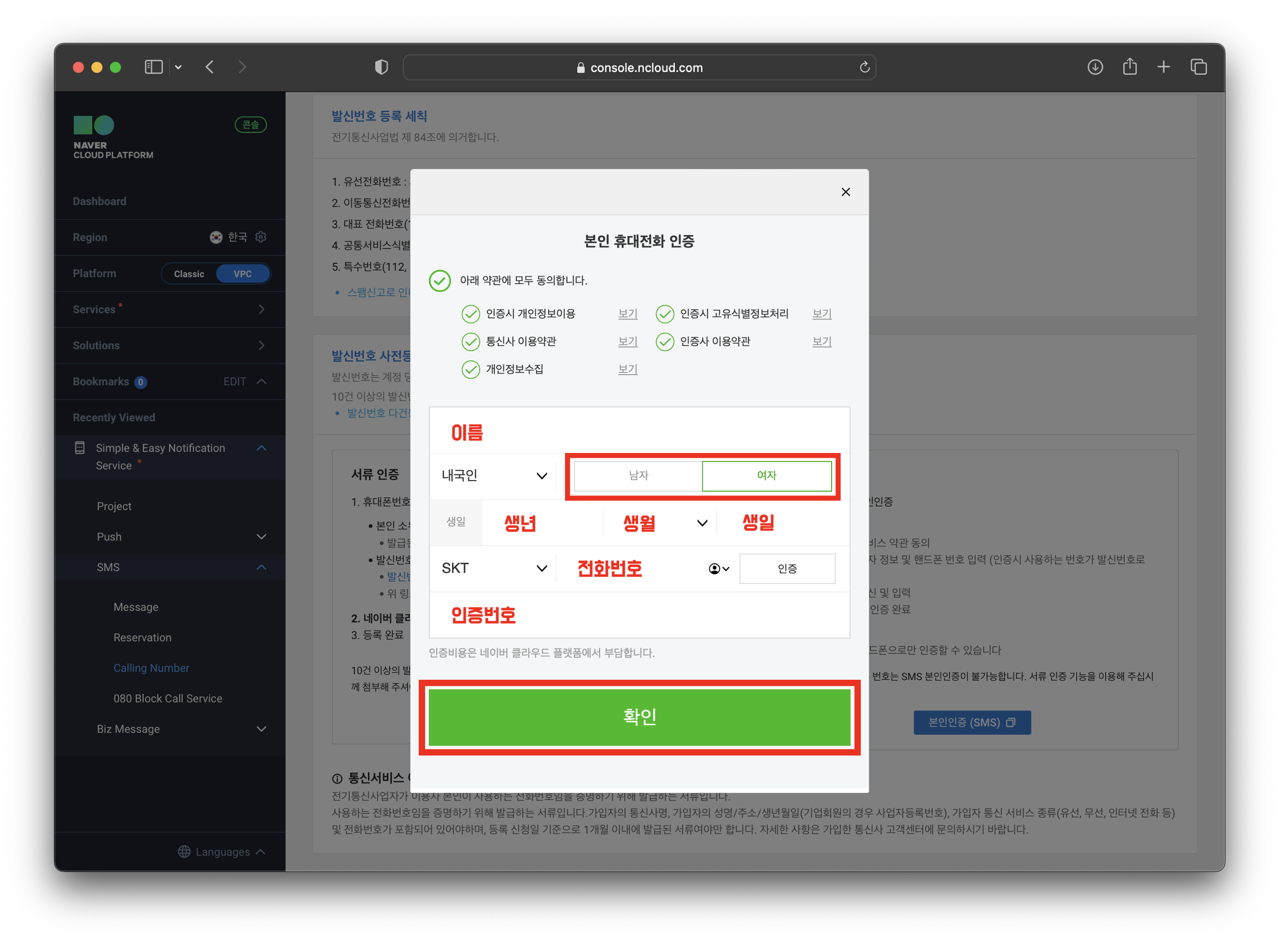
Task: Open the birth month dropdown
Action: coord(661,523)
